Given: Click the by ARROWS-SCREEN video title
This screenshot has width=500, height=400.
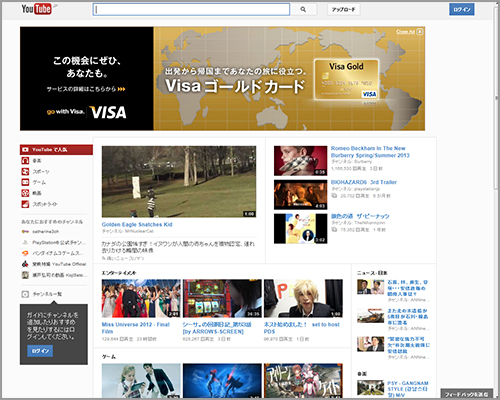Looking at the screenshot, I should pos(217,328).
